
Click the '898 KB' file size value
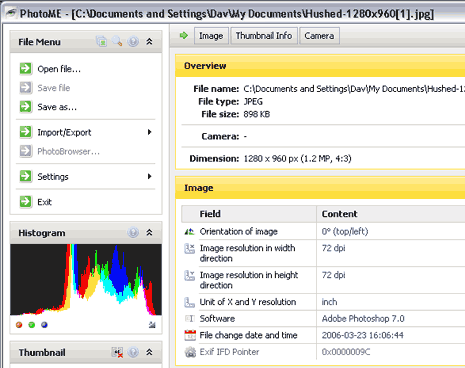(x=257, y=114)
